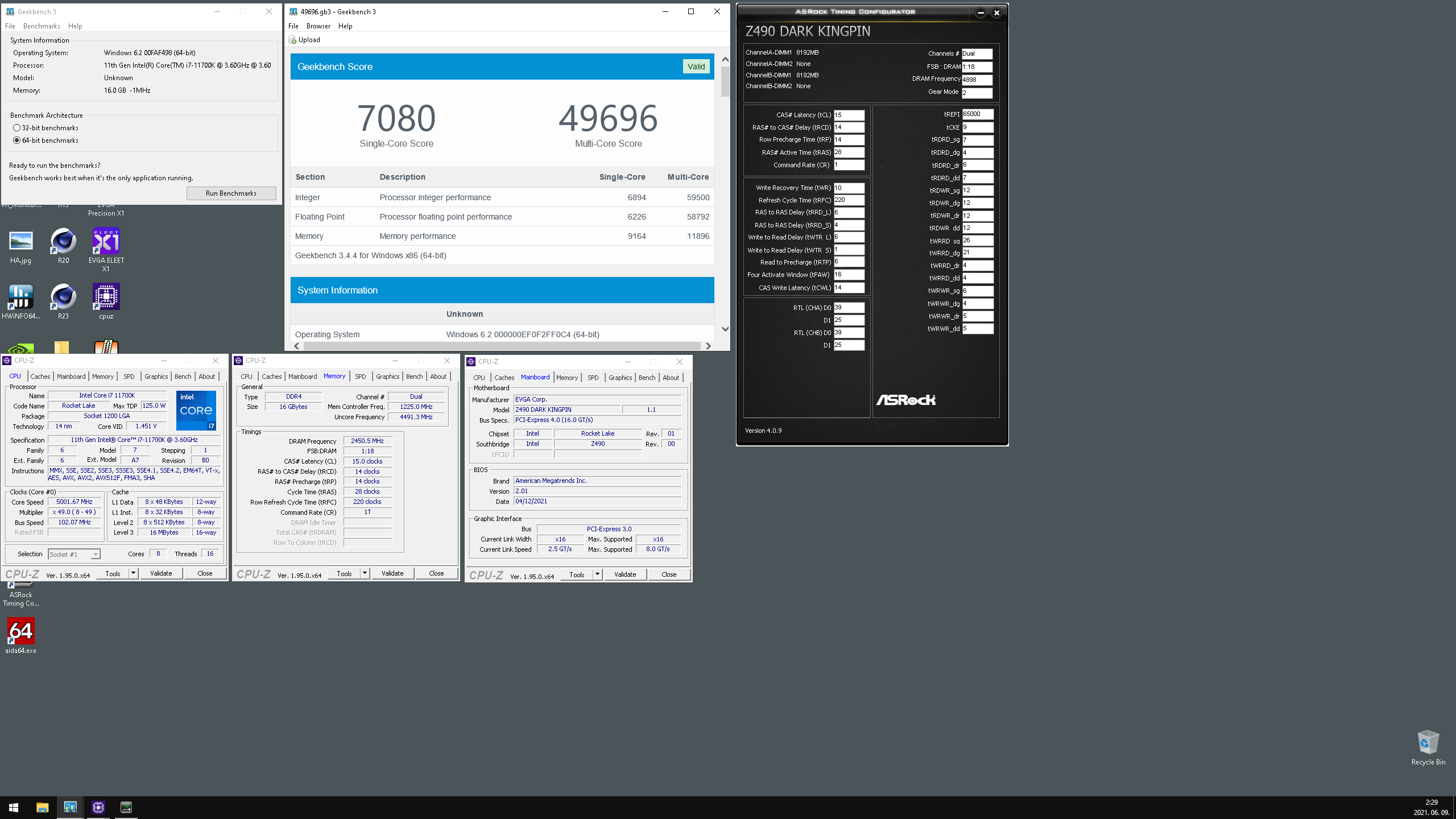Click the FSB : DRAM field showing 1:18
This screenshot has height=819, width=1456.
[x=977, y=67]
